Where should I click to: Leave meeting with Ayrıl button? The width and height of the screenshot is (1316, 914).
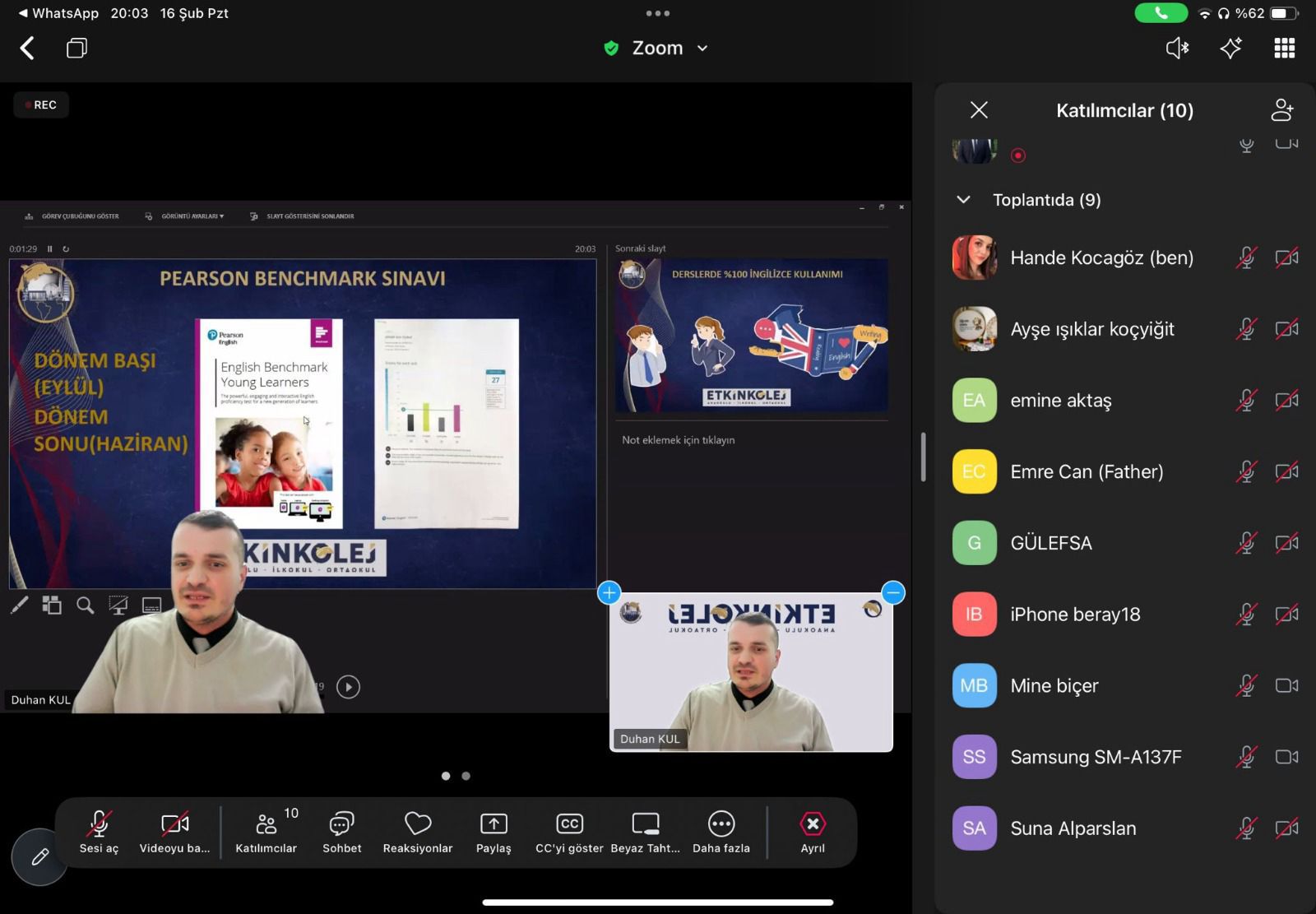812,824
